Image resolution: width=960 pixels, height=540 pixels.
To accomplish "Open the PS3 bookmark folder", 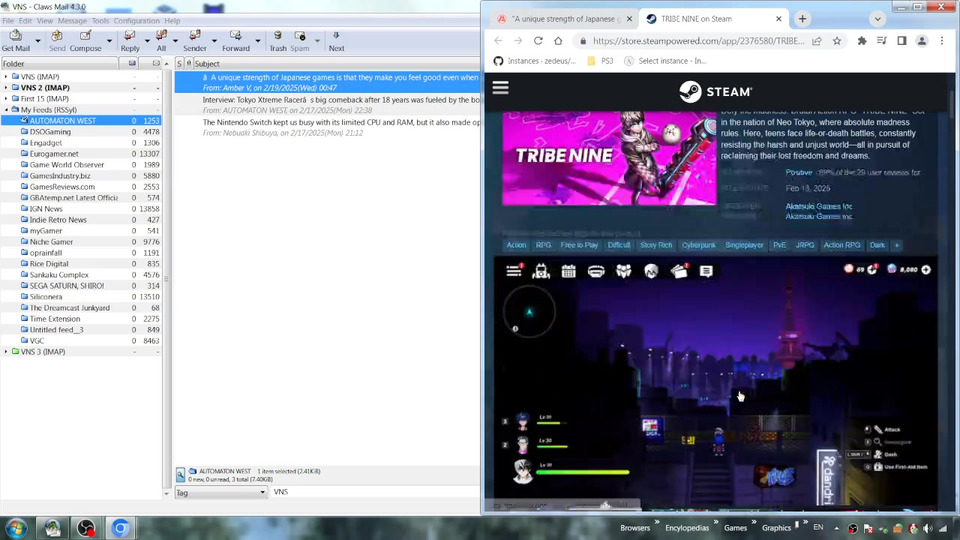I will click(600, 61).
